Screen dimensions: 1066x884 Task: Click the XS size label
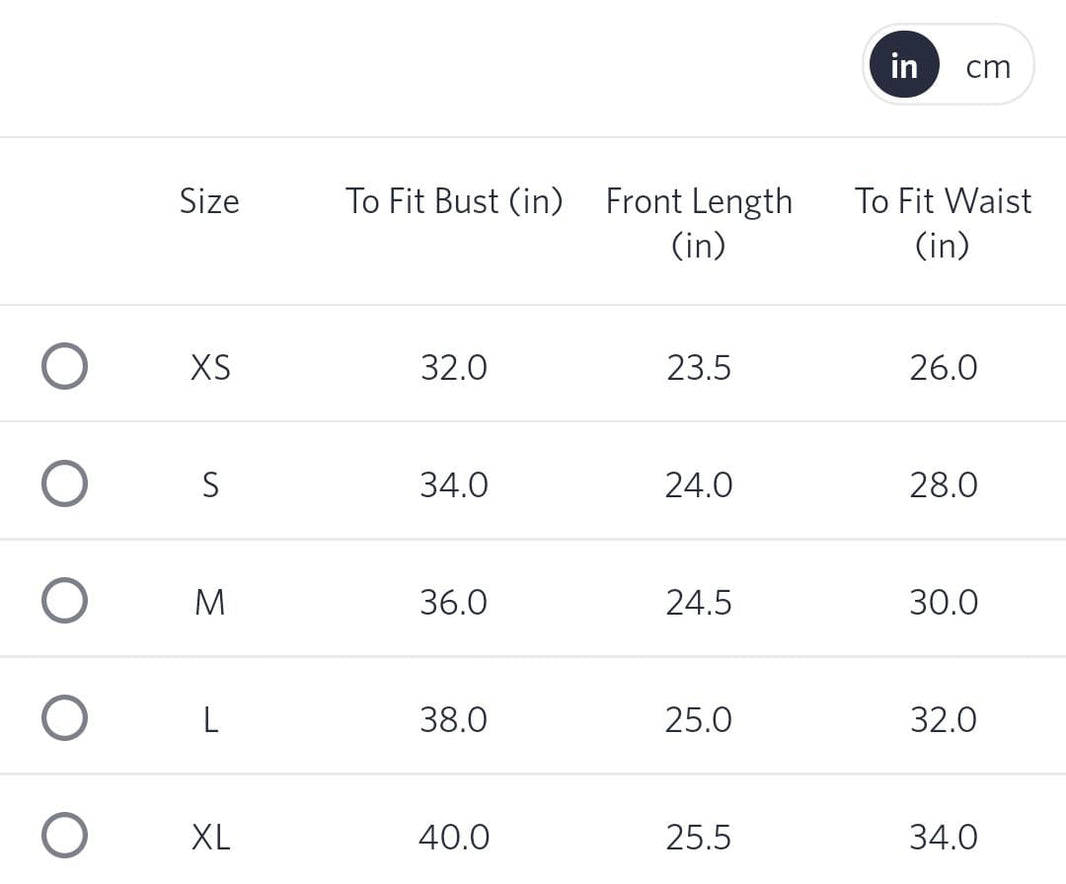[210, 368]
